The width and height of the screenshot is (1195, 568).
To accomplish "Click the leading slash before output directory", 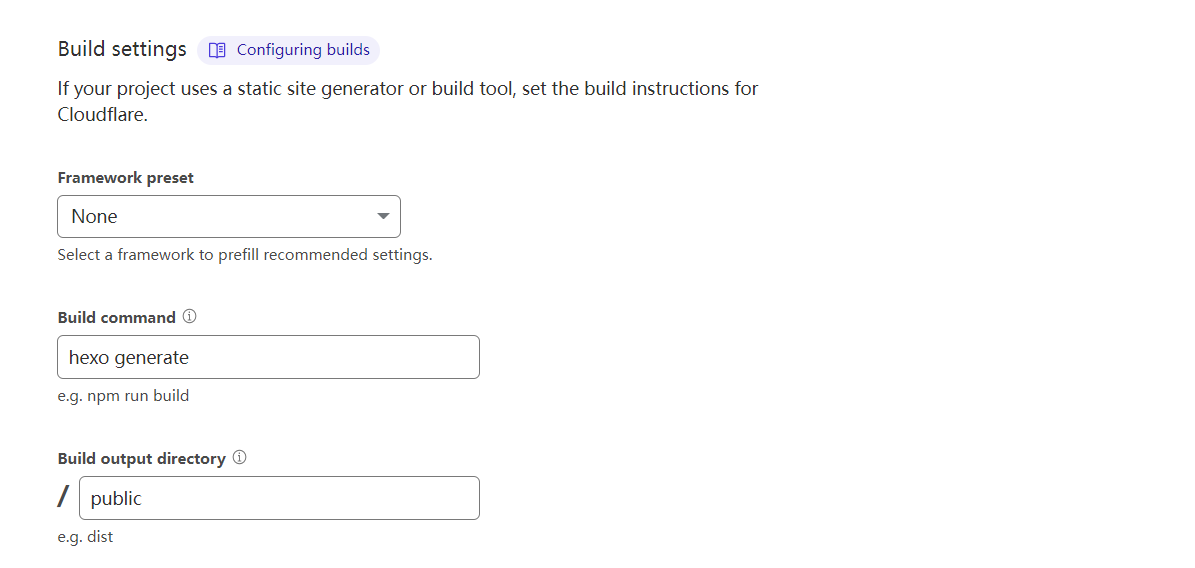I will (x=65, y=497).
